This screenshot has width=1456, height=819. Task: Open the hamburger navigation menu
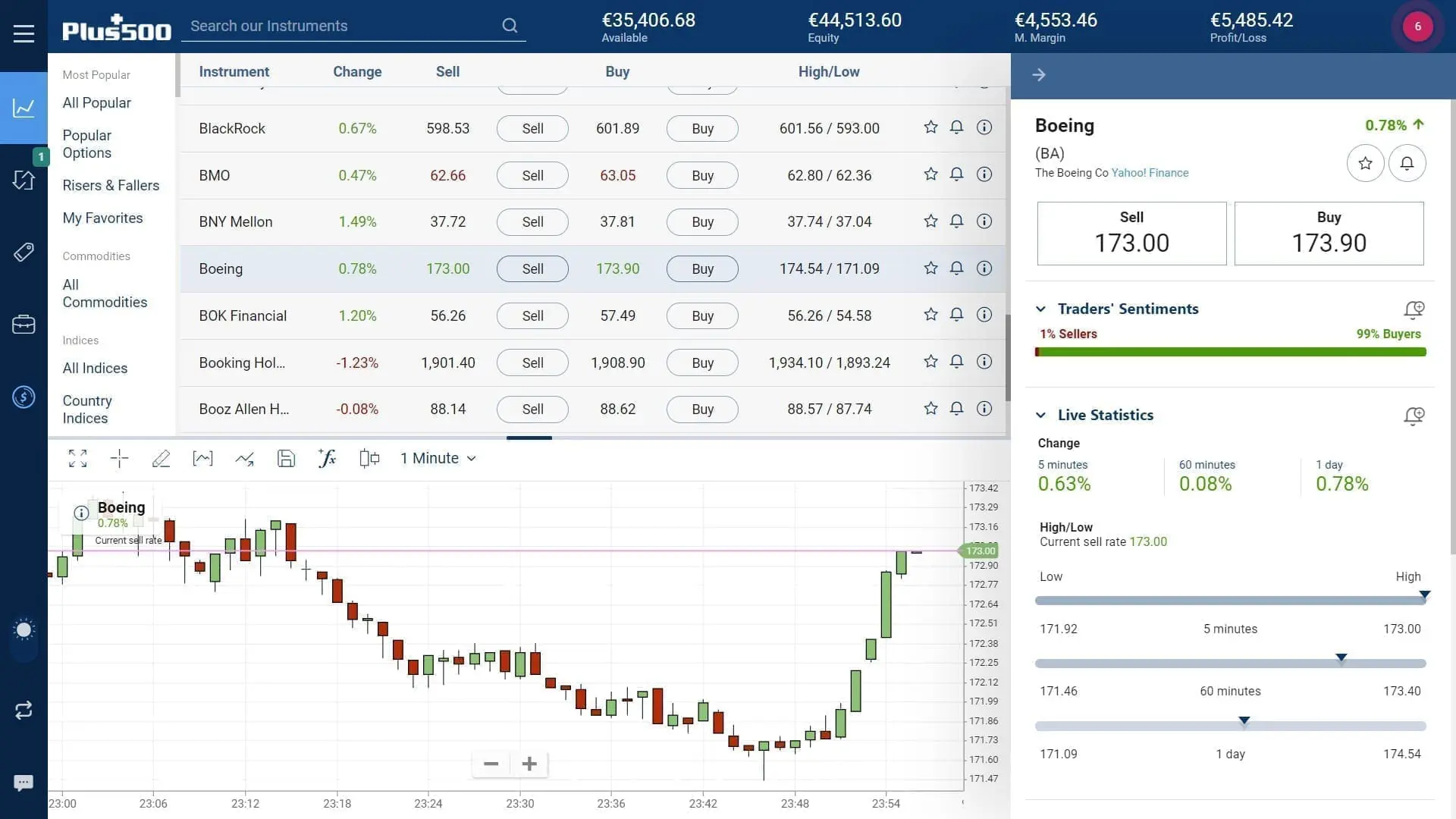coord(24,33)
